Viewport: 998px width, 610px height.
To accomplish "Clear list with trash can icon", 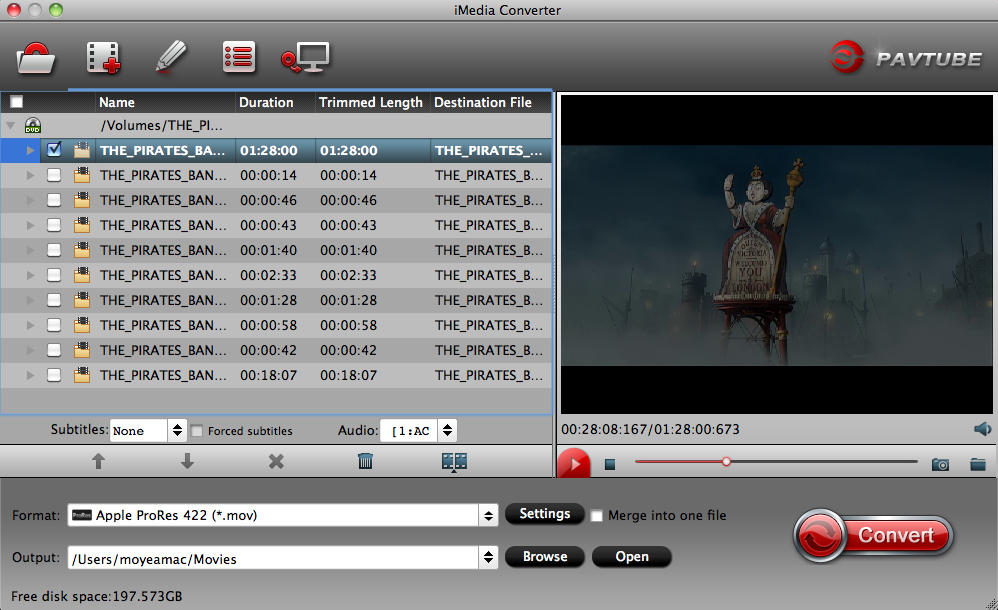I will click(365, 461).
